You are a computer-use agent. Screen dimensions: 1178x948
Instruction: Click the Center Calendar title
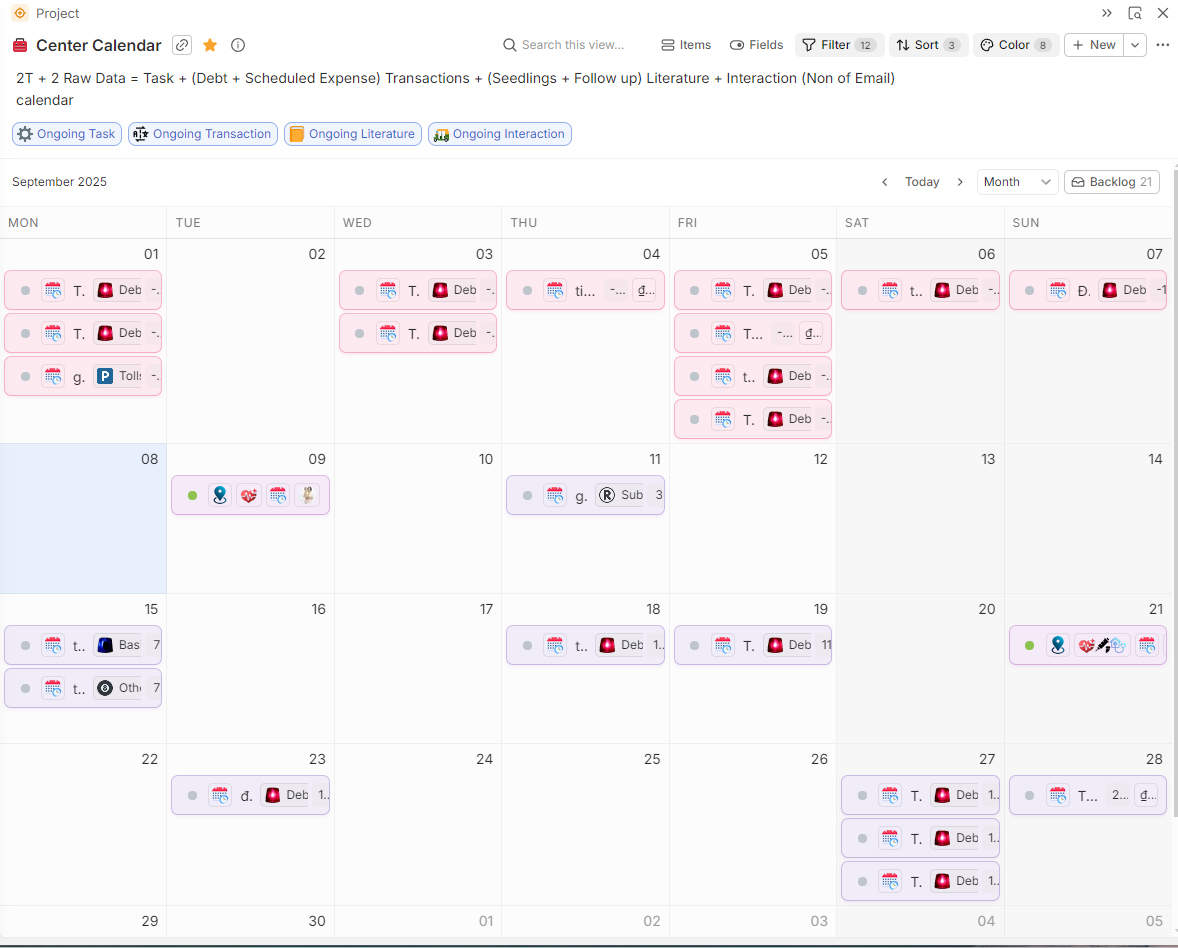pos(98,46)
